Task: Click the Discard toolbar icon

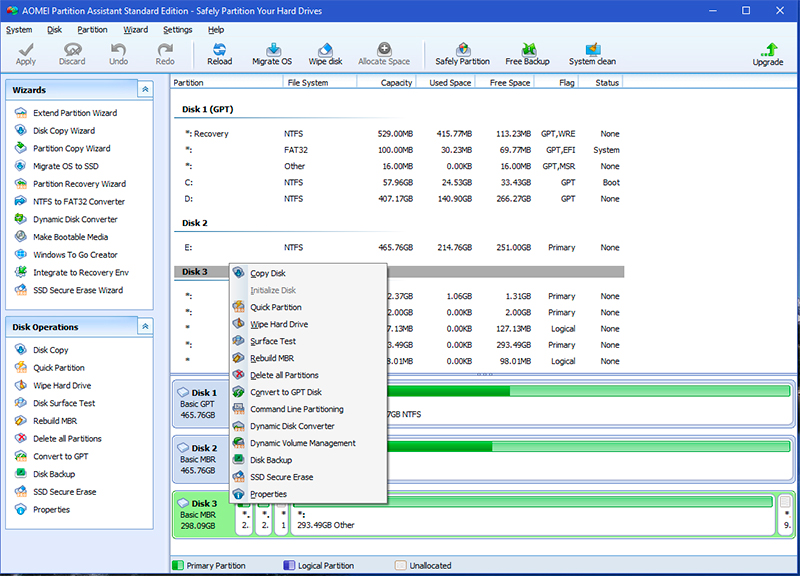Action: 72,55
